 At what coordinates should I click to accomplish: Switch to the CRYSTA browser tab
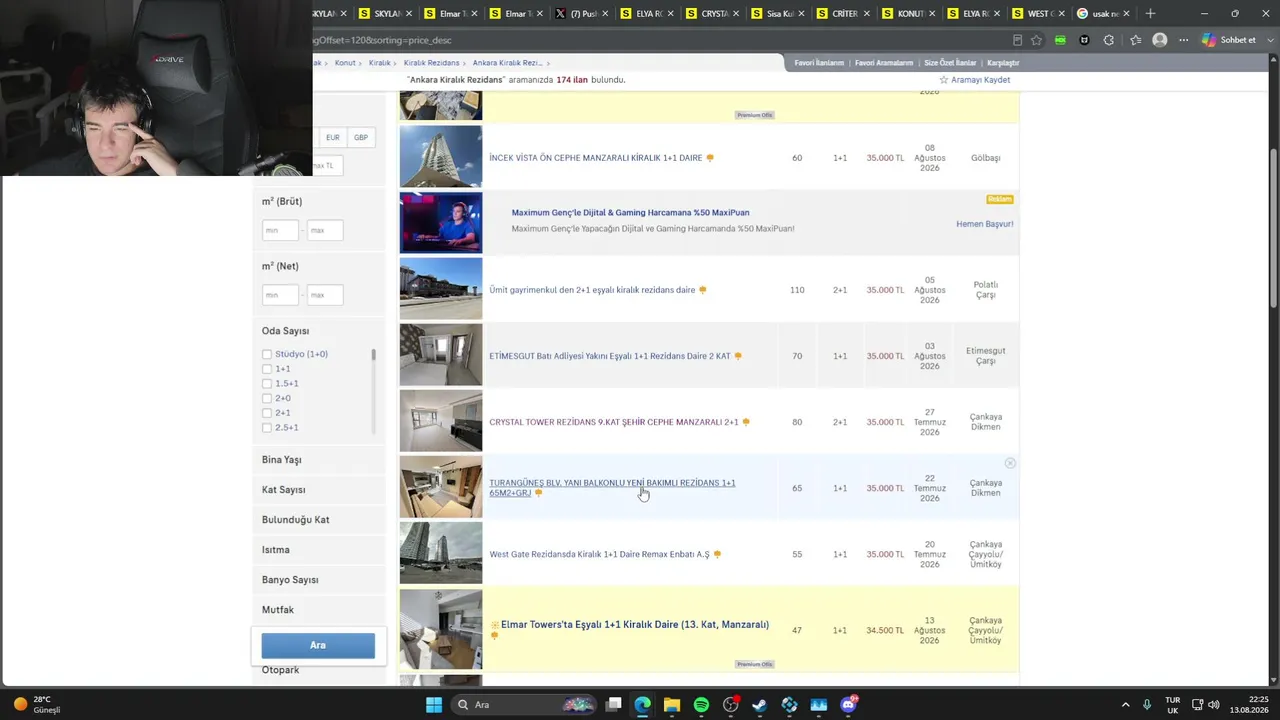click(714, 14)
